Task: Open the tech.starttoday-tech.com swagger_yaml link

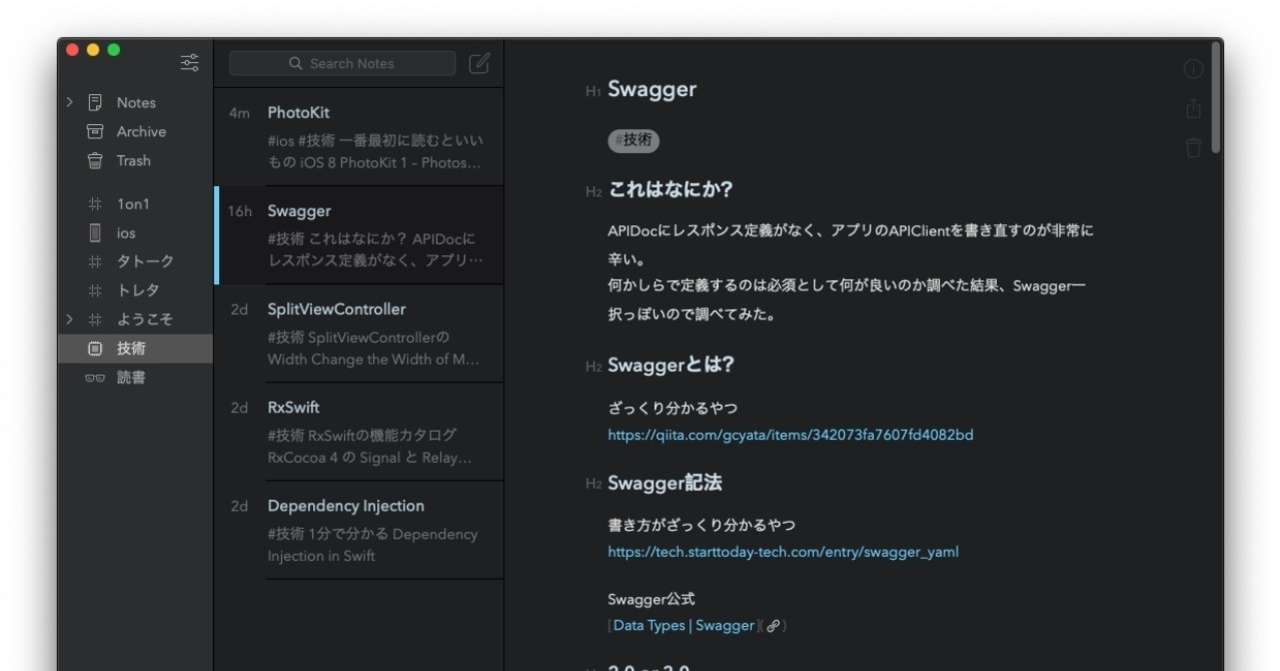Action: click(x=783, y=552)
